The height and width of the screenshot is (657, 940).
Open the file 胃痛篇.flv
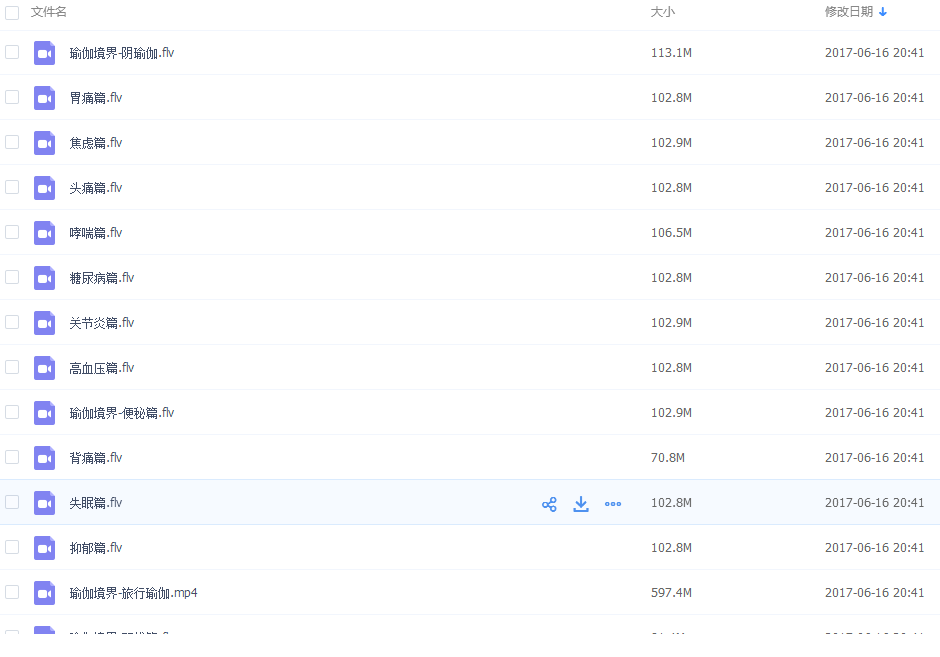[95, 98]
